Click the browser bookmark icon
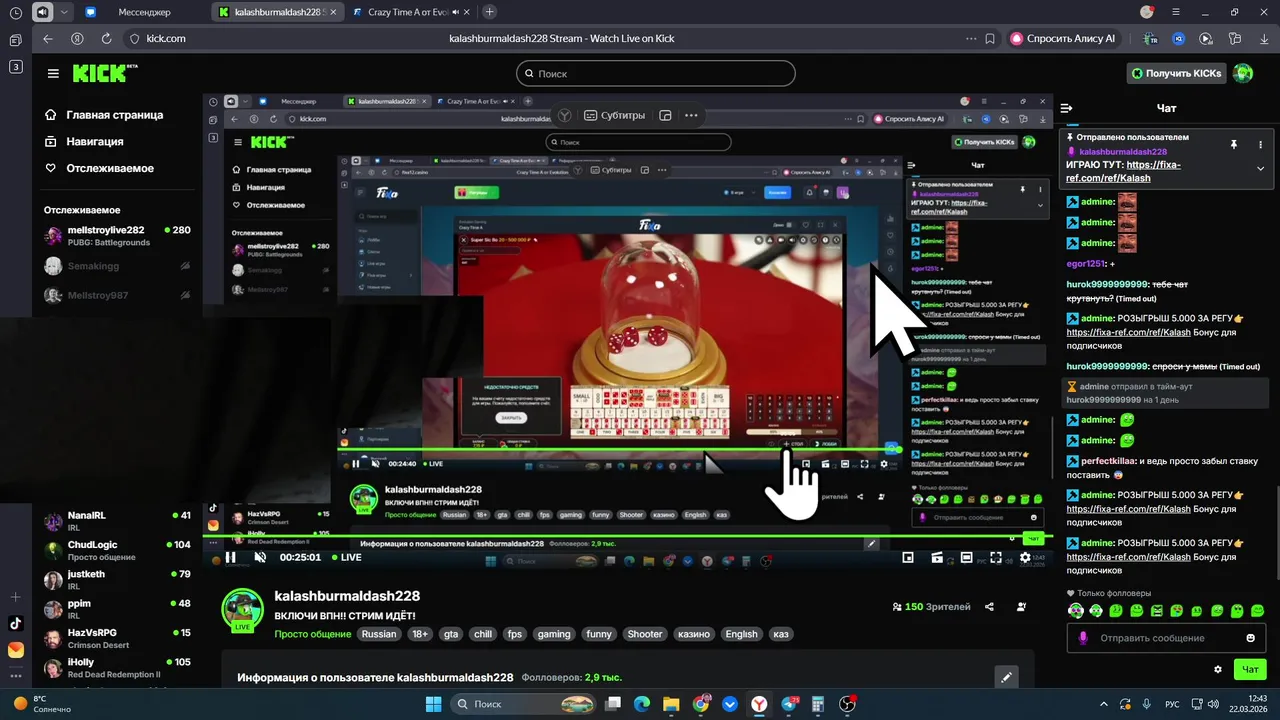Image resolution: width=1280 pixels, height=720 pixels. (x=990, y=39)
